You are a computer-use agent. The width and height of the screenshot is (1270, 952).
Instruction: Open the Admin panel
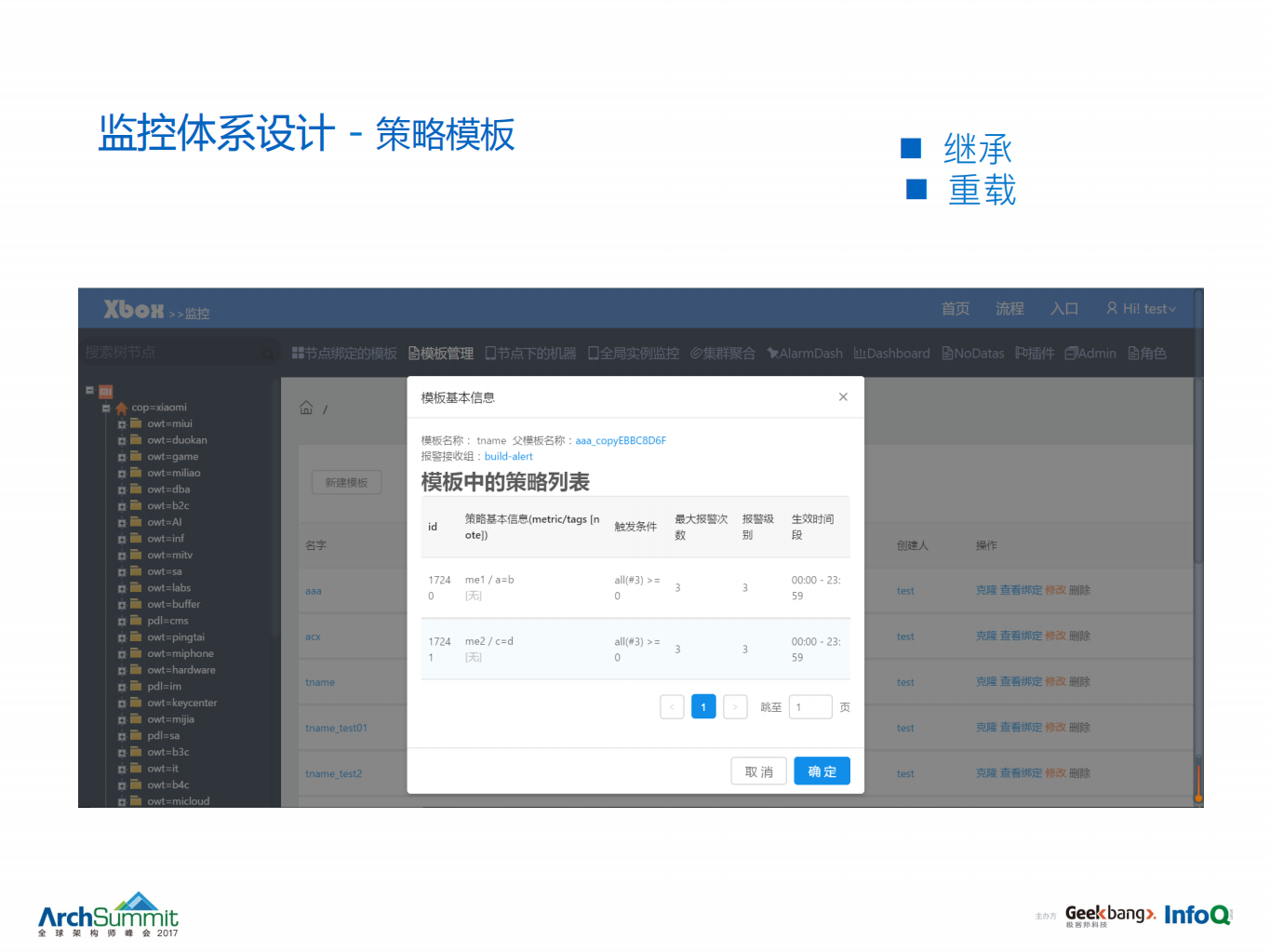(1090, 353)
